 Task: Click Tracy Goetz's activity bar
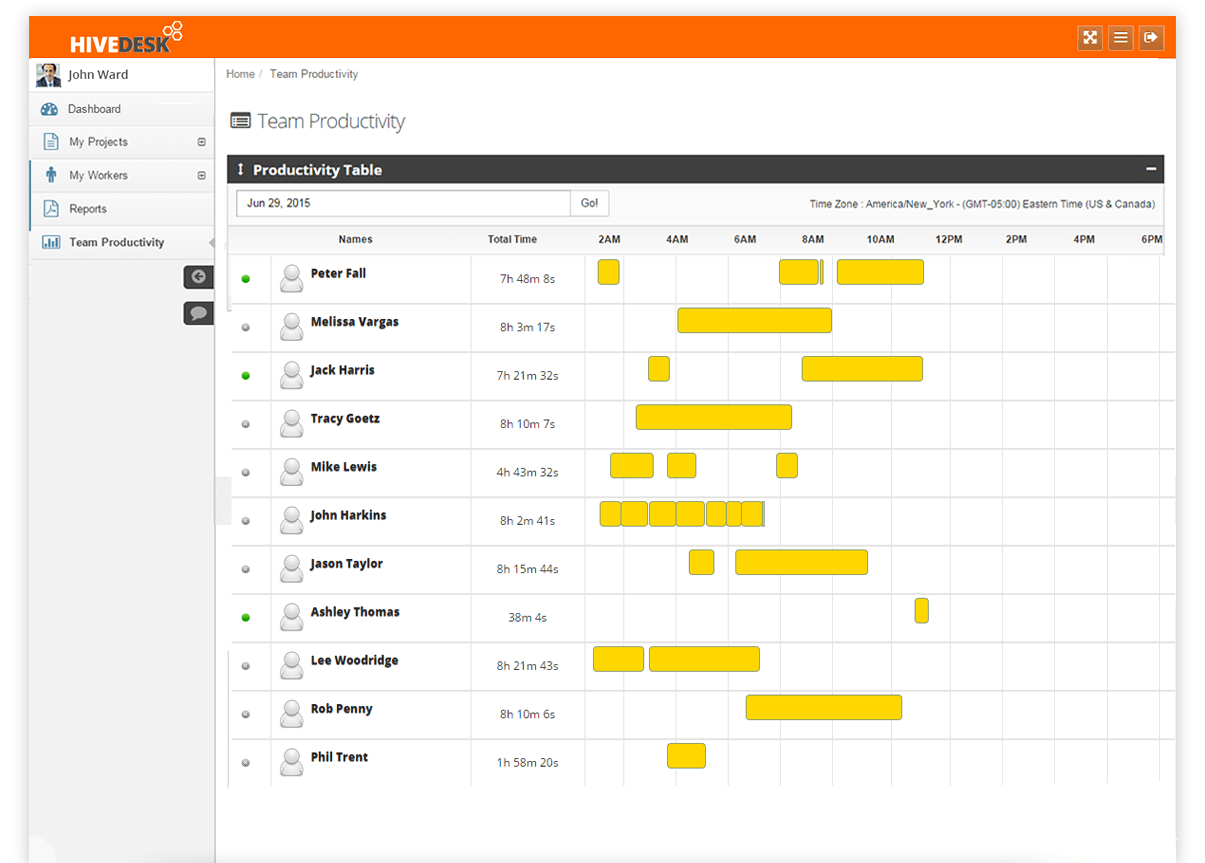[x=713, y=417]
